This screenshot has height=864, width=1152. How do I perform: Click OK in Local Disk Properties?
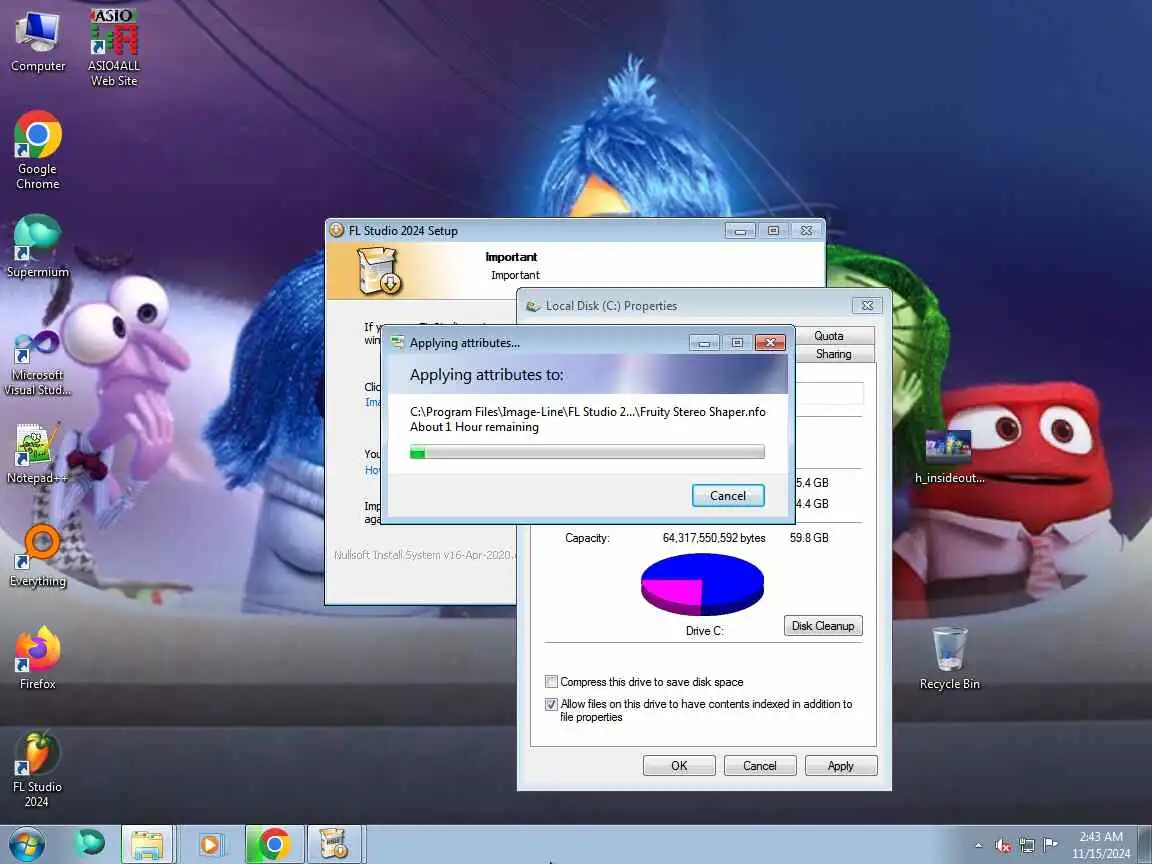(x=679, y=766)
